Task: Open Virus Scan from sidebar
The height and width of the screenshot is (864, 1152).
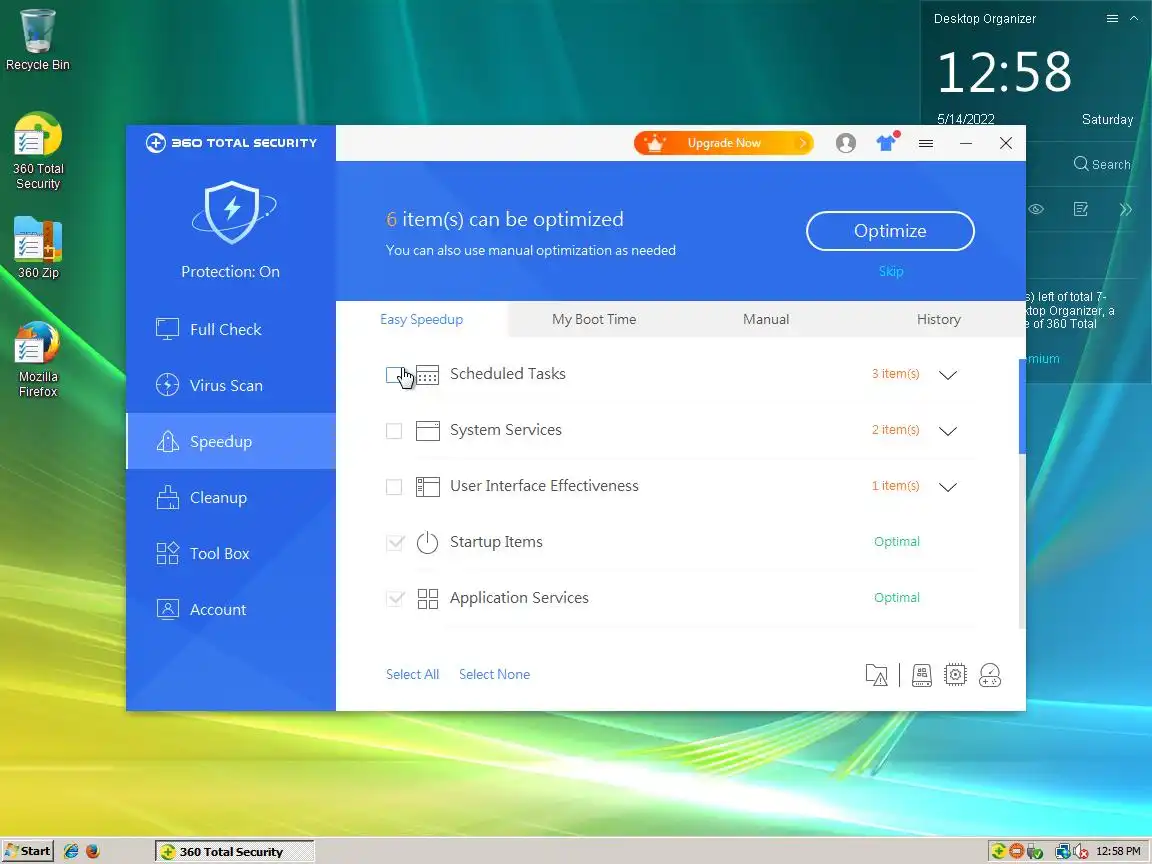Action: (x=231, y=385)
